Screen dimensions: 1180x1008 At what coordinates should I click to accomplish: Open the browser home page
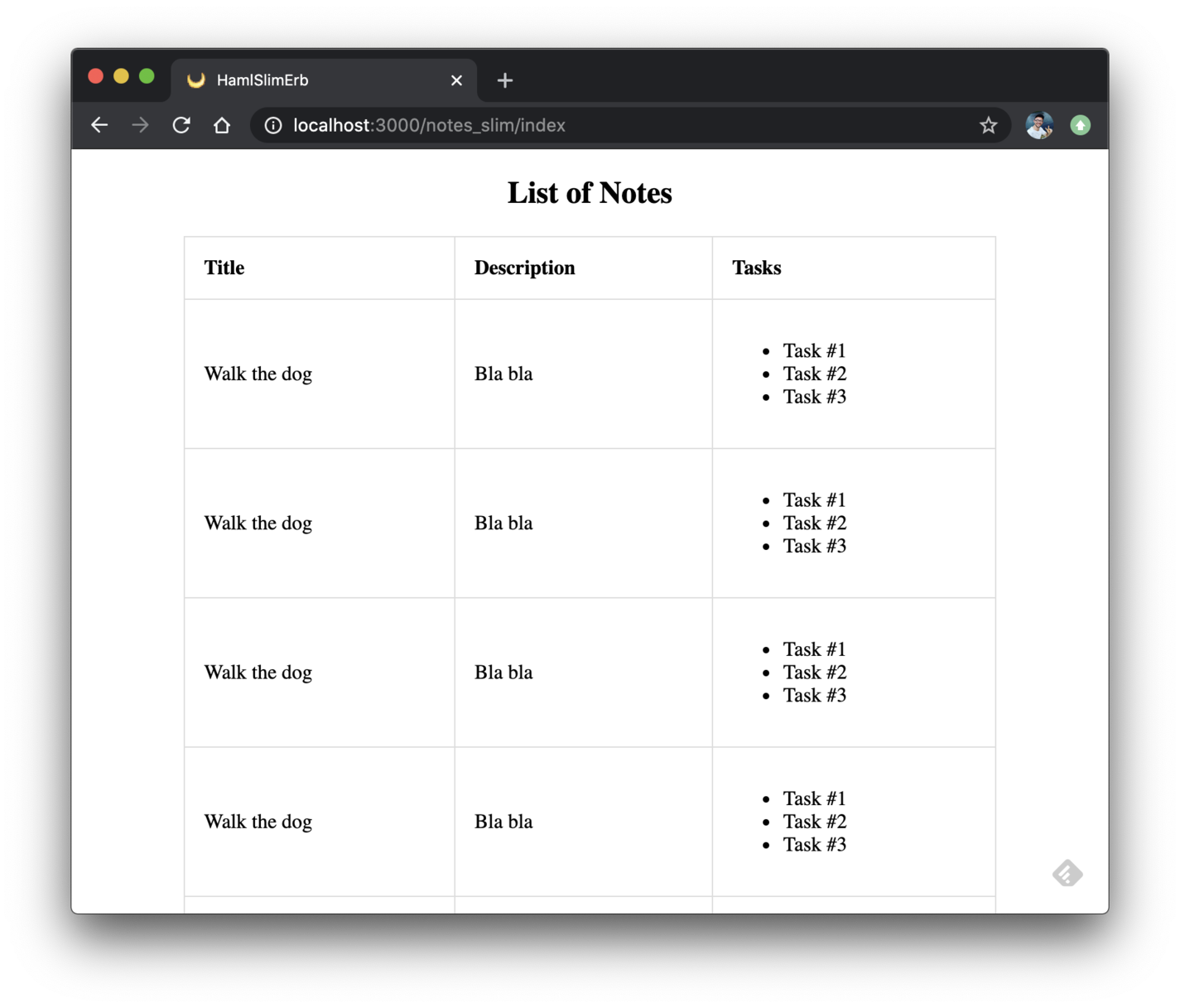222,125
